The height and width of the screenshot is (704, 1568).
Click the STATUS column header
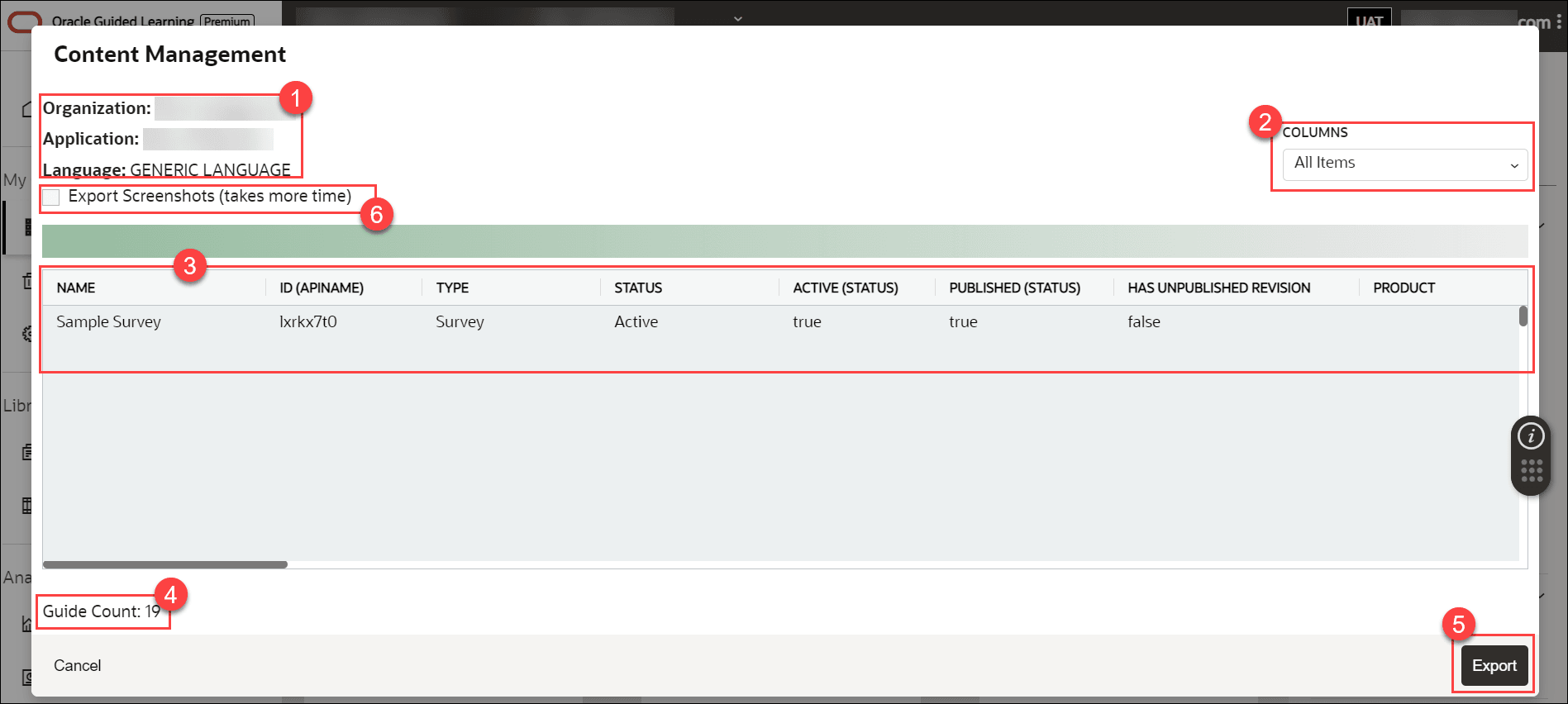pyautogui.click(x=638, y=288)
